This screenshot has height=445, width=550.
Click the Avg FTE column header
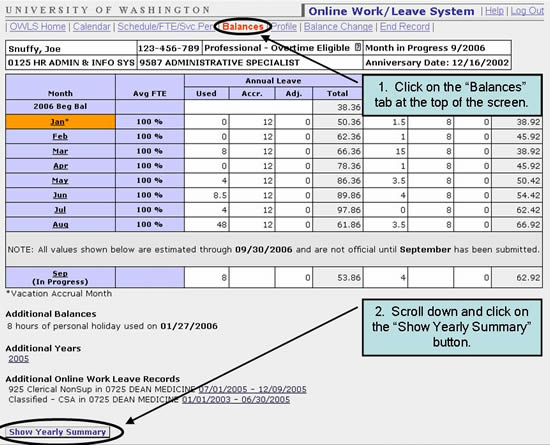pyautogui.click(x=150, y=94)
